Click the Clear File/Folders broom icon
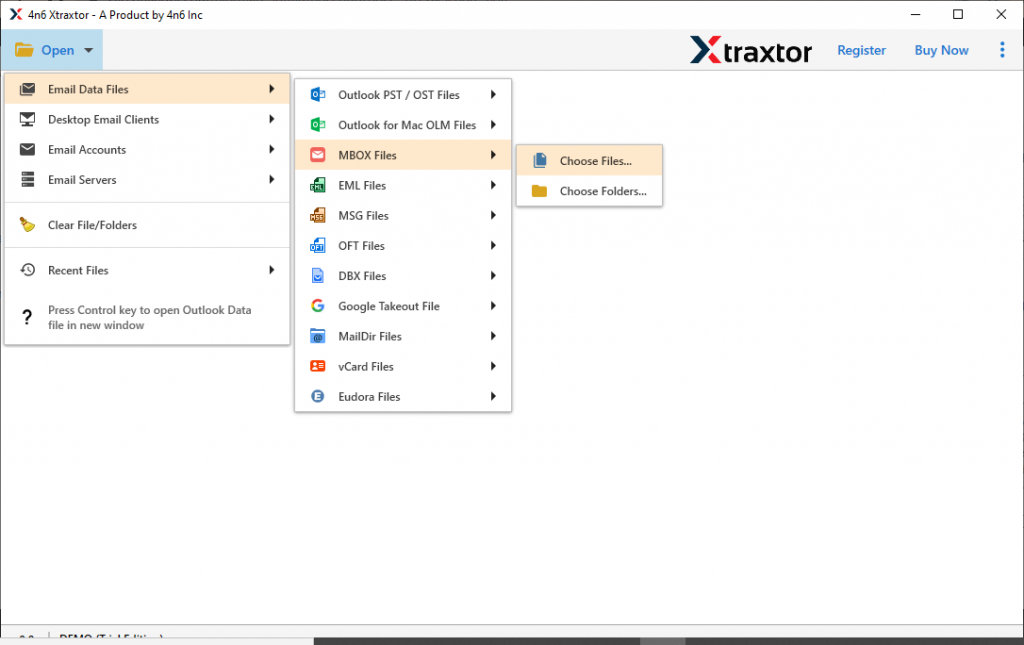Viewport: 1024px width, 645px height. tap(29, 224)
